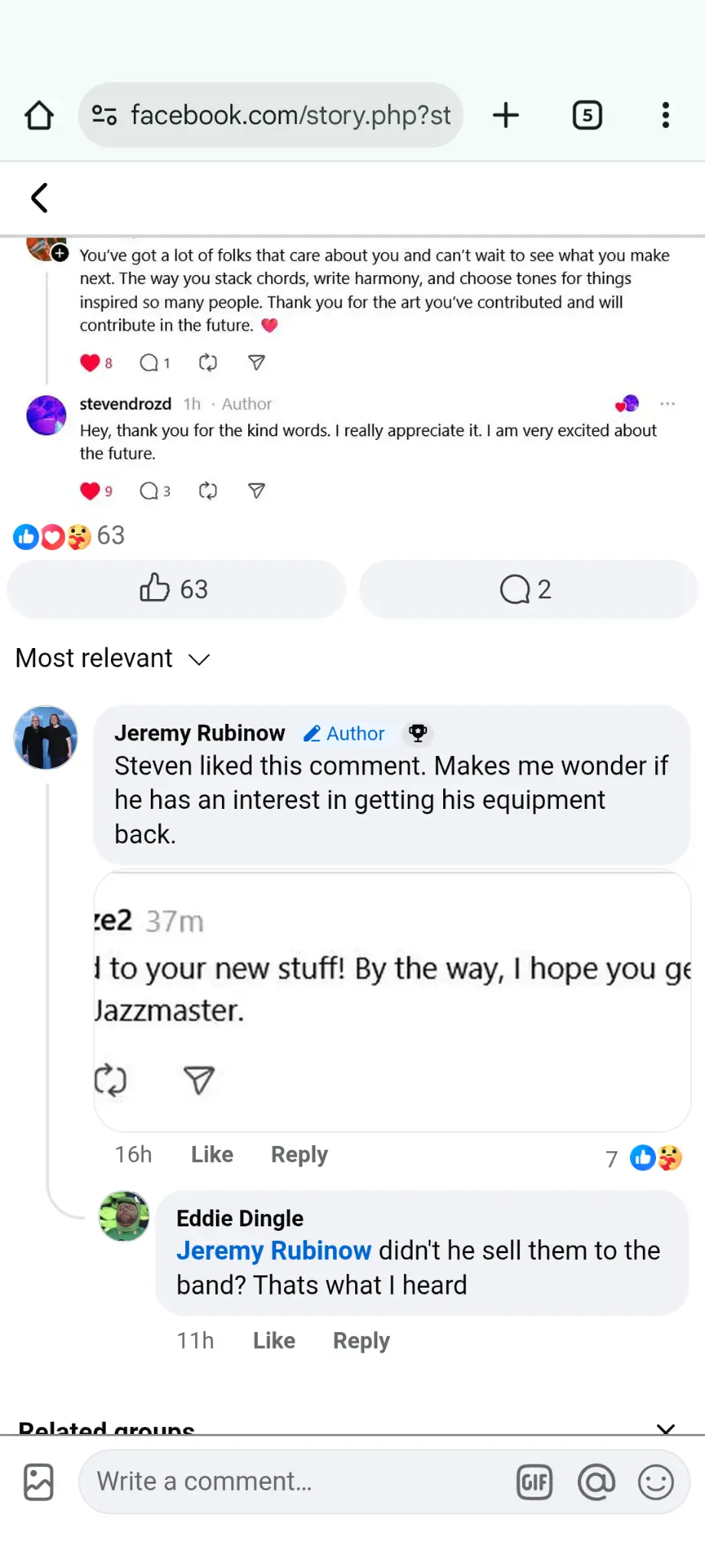
Task: Open the browser's three-dot menu
Action: 664,115
